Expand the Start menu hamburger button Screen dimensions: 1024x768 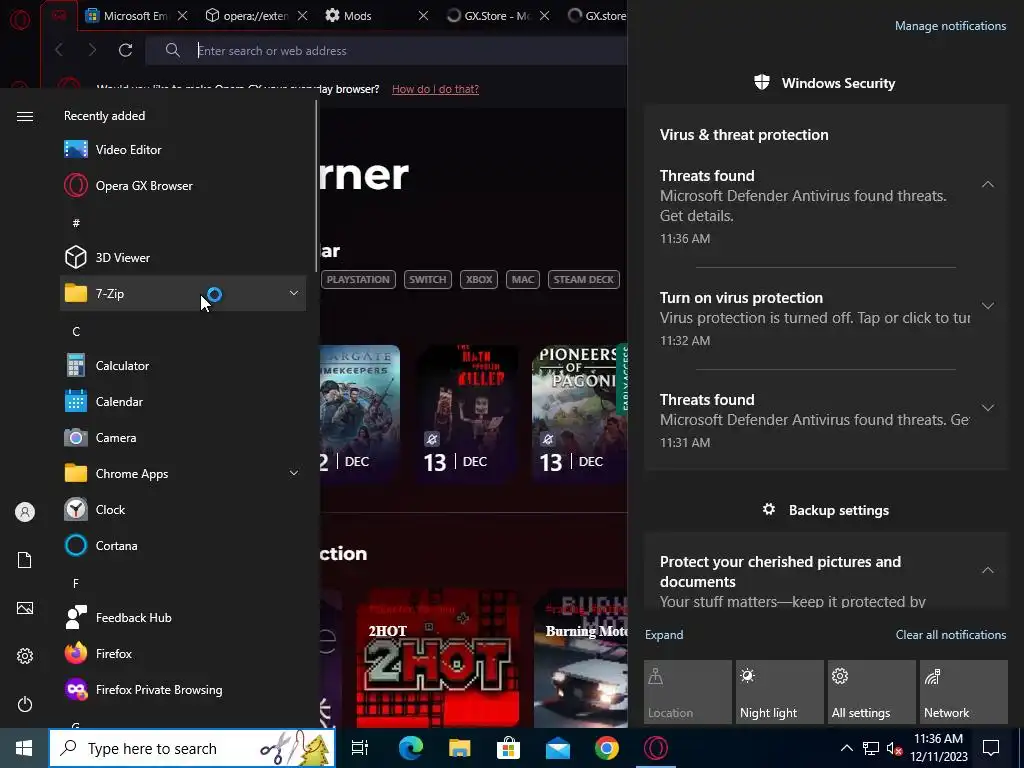[25, 116]
